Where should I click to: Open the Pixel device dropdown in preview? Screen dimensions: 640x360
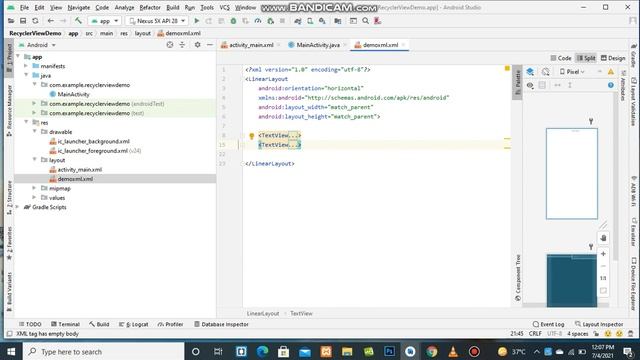(572, 72)
